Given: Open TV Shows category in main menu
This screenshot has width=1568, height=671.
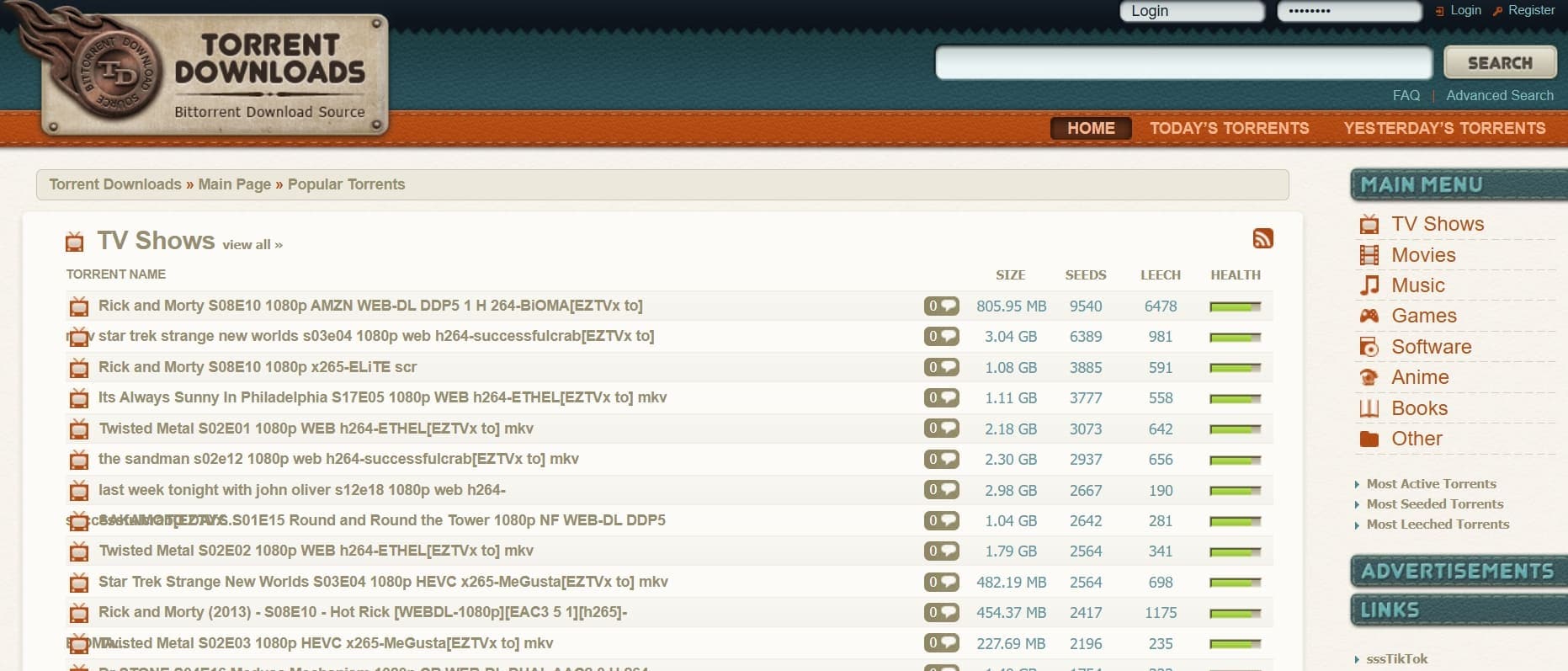Looking at the screenshot, I should (x=1438, y=224).
